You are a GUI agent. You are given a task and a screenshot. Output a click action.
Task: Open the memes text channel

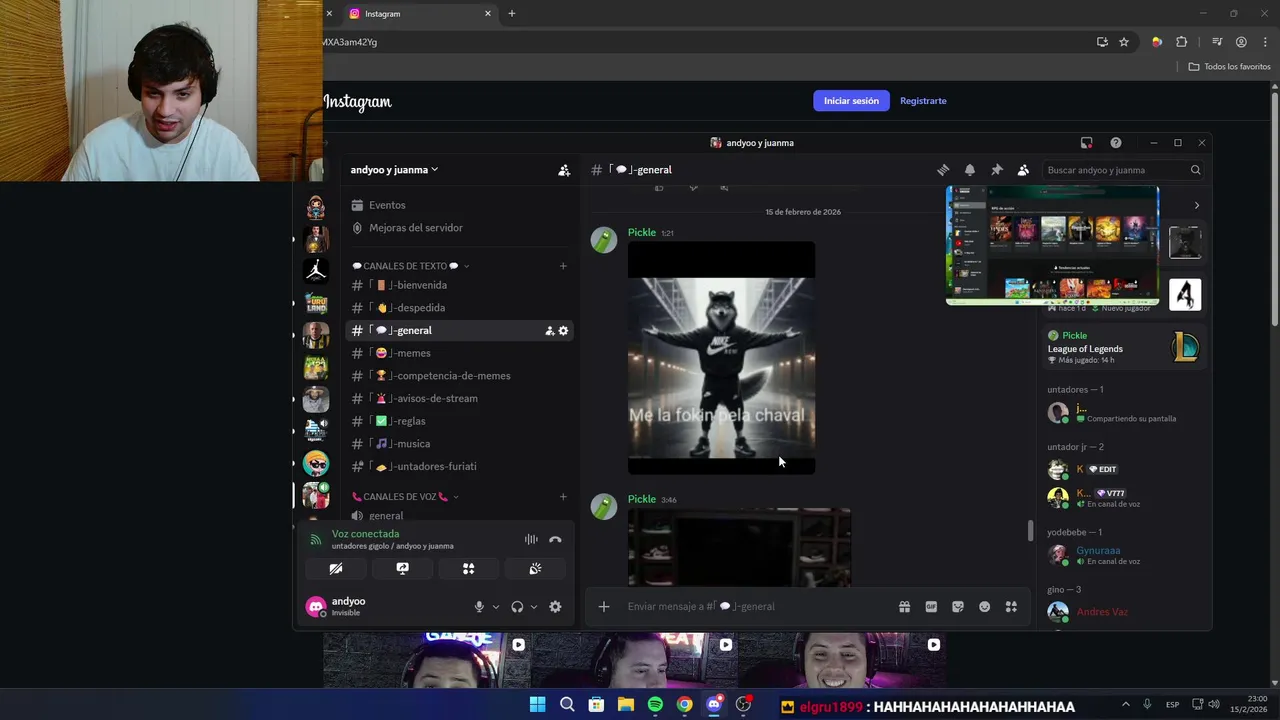(x=459, y=353)
